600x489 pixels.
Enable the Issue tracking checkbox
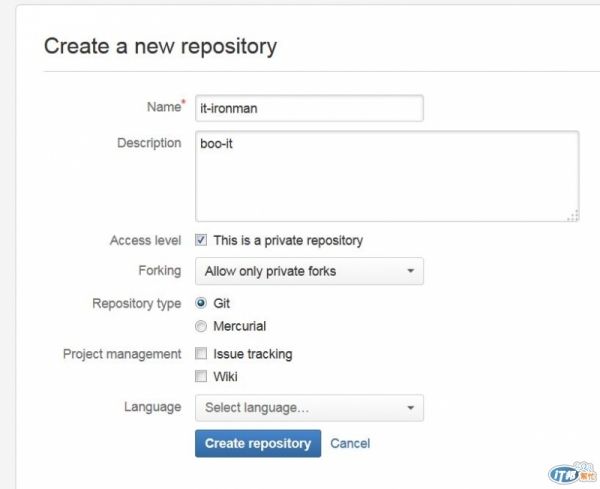point(201,354)
